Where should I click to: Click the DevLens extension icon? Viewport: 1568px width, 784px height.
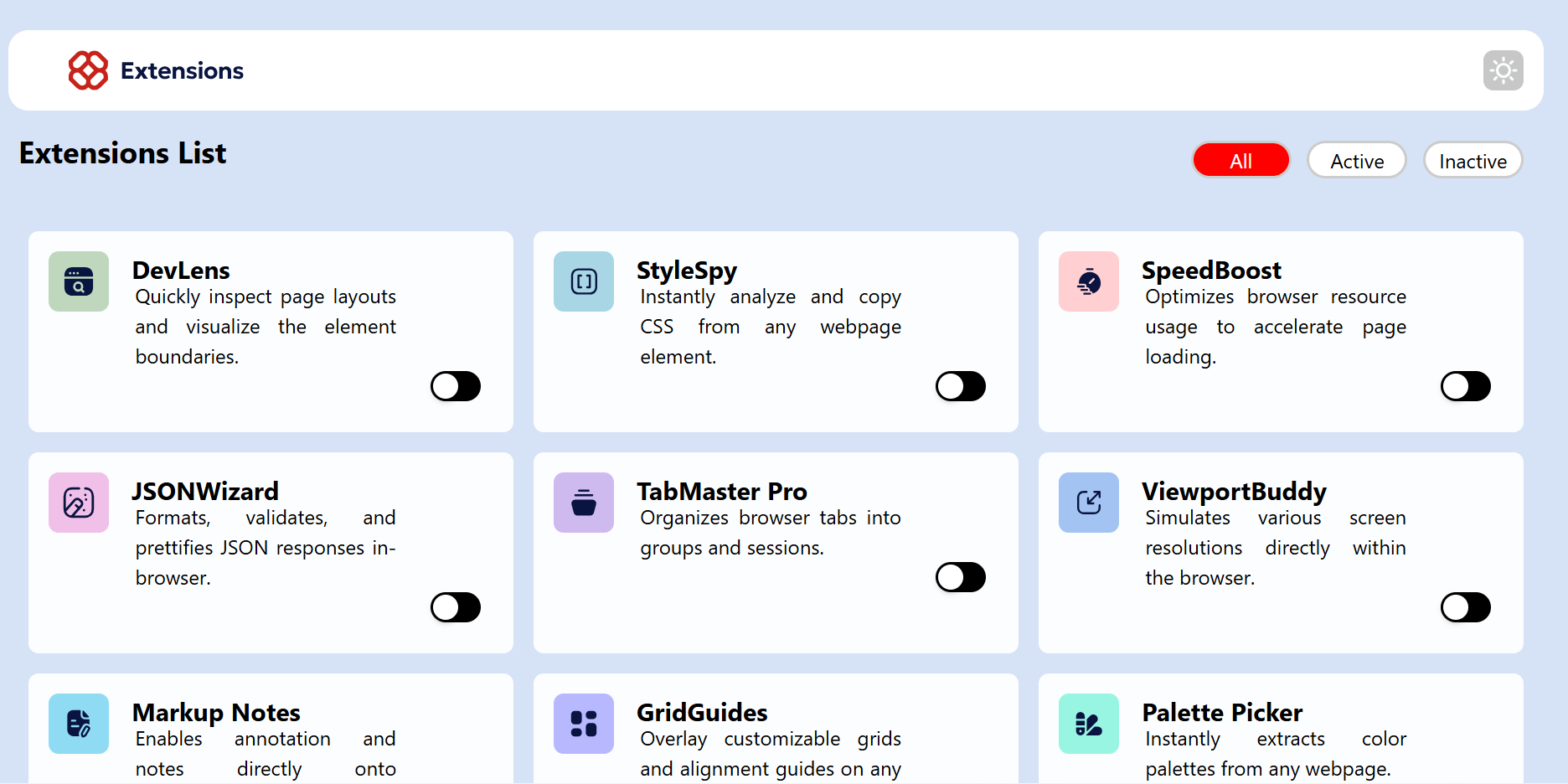coord(79,281)
